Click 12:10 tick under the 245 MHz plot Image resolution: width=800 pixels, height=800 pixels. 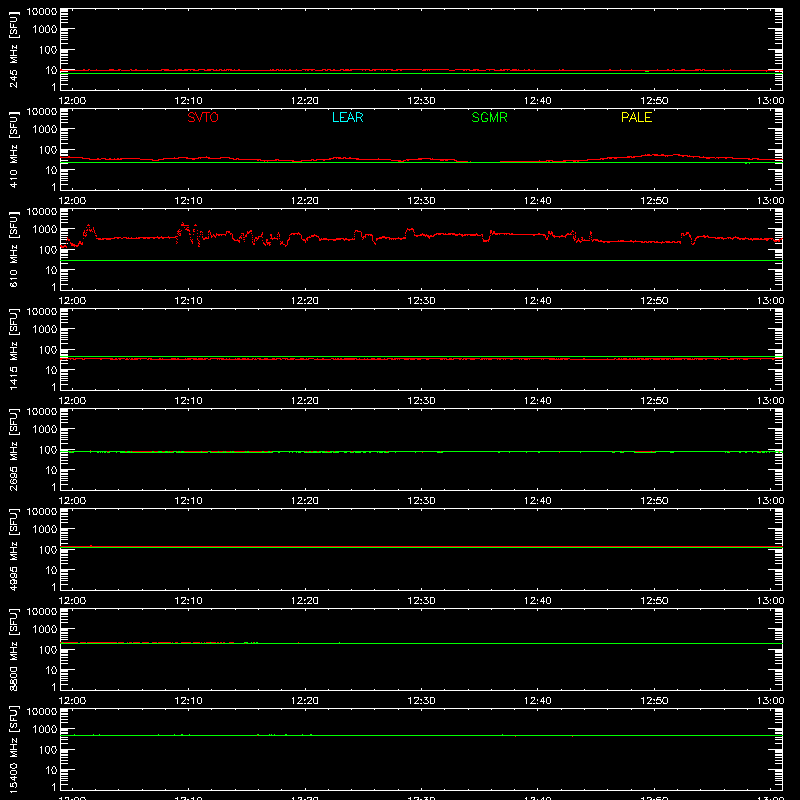(x=188, y=101)
